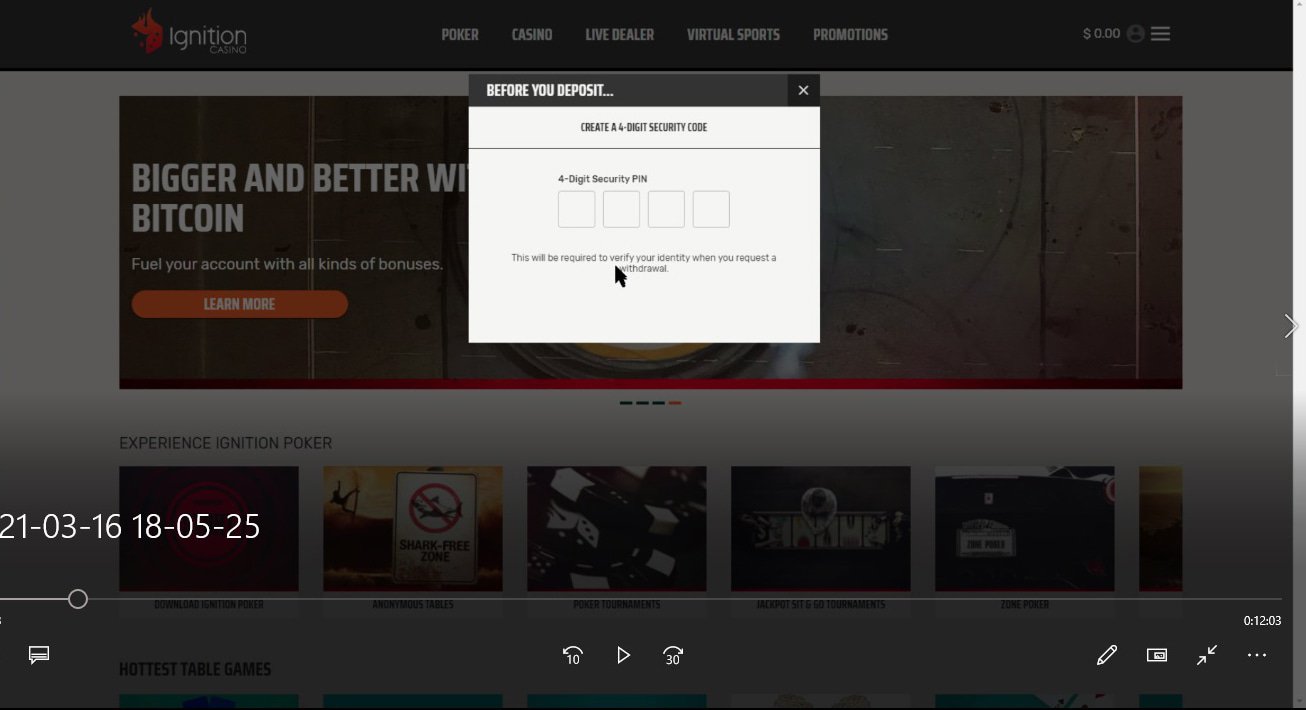Viewport: 1306px width, 710px height.
Task: Skip back 10 seconds
Action: pyautogui.click(x=572, y=655)
